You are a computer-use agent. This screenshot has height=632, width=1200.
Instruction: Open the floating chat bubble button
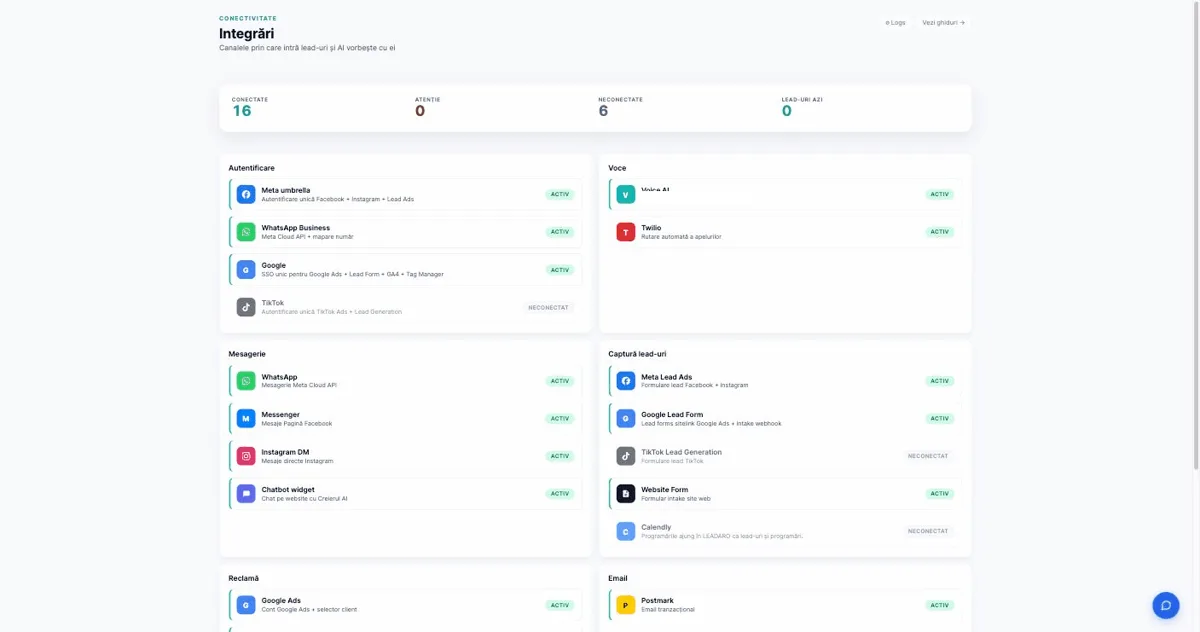[1166, 605]
